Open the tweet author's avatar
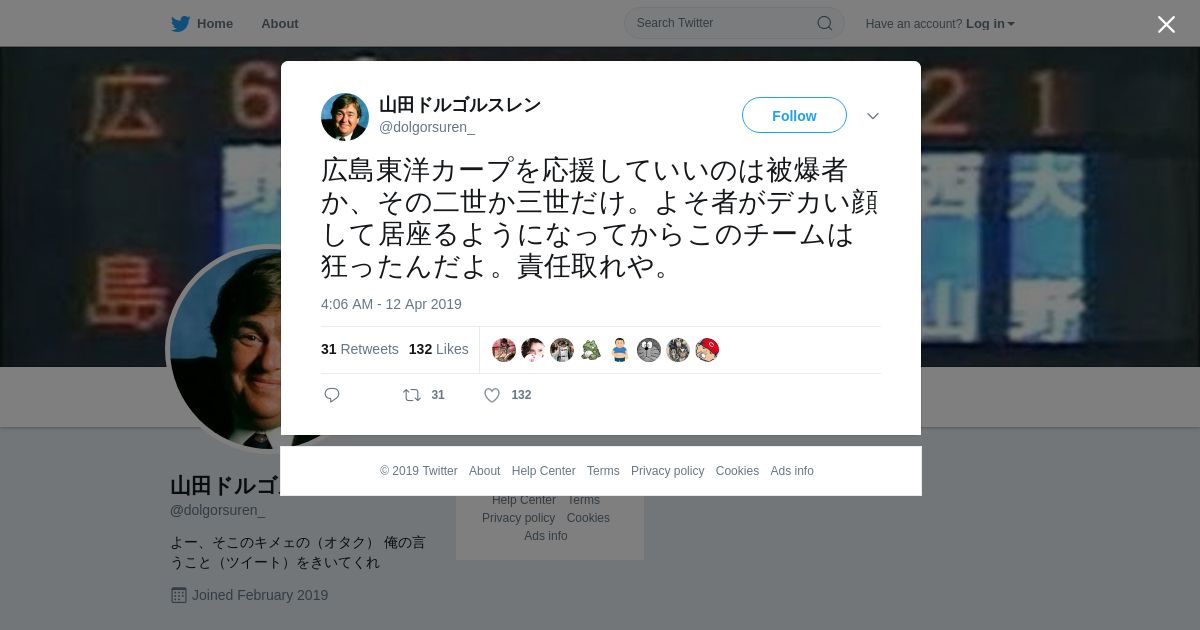This screenshot has height=630, width=1200. coord(345,117)
